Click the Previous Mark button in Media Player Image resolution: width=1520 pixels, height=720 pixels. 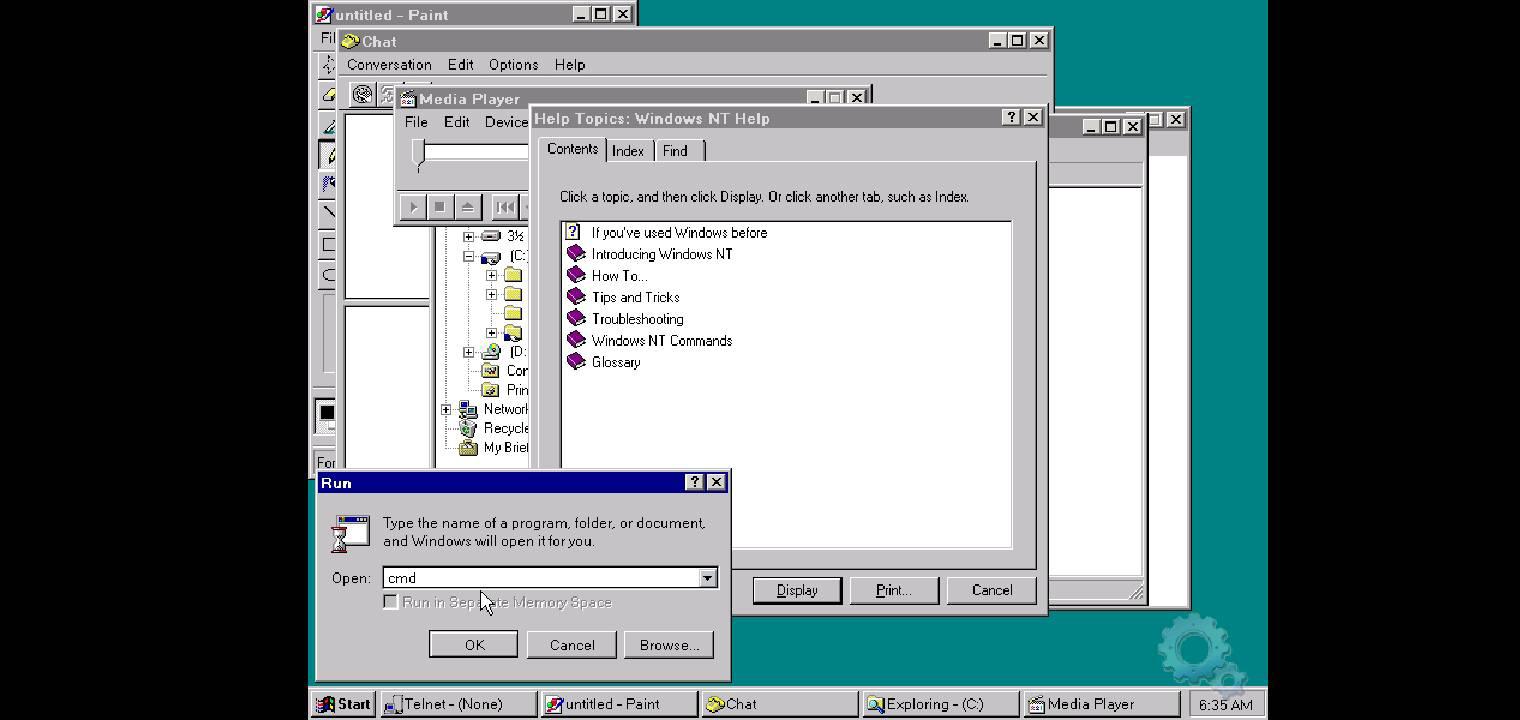(505, 207)
